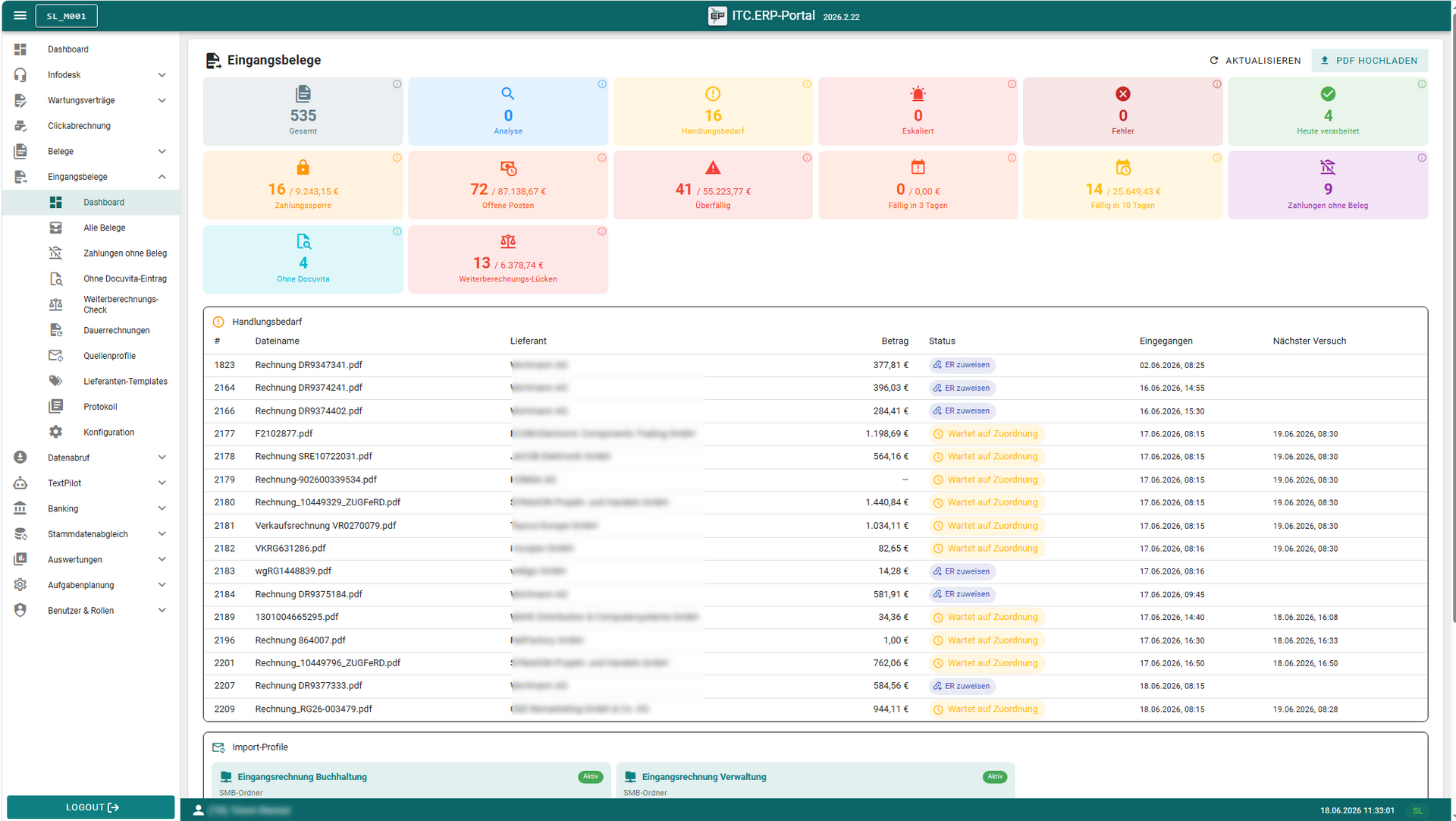Select file Rechnung DR9374241.pdf
1456x821 pixels.
[x=308, y=388]
